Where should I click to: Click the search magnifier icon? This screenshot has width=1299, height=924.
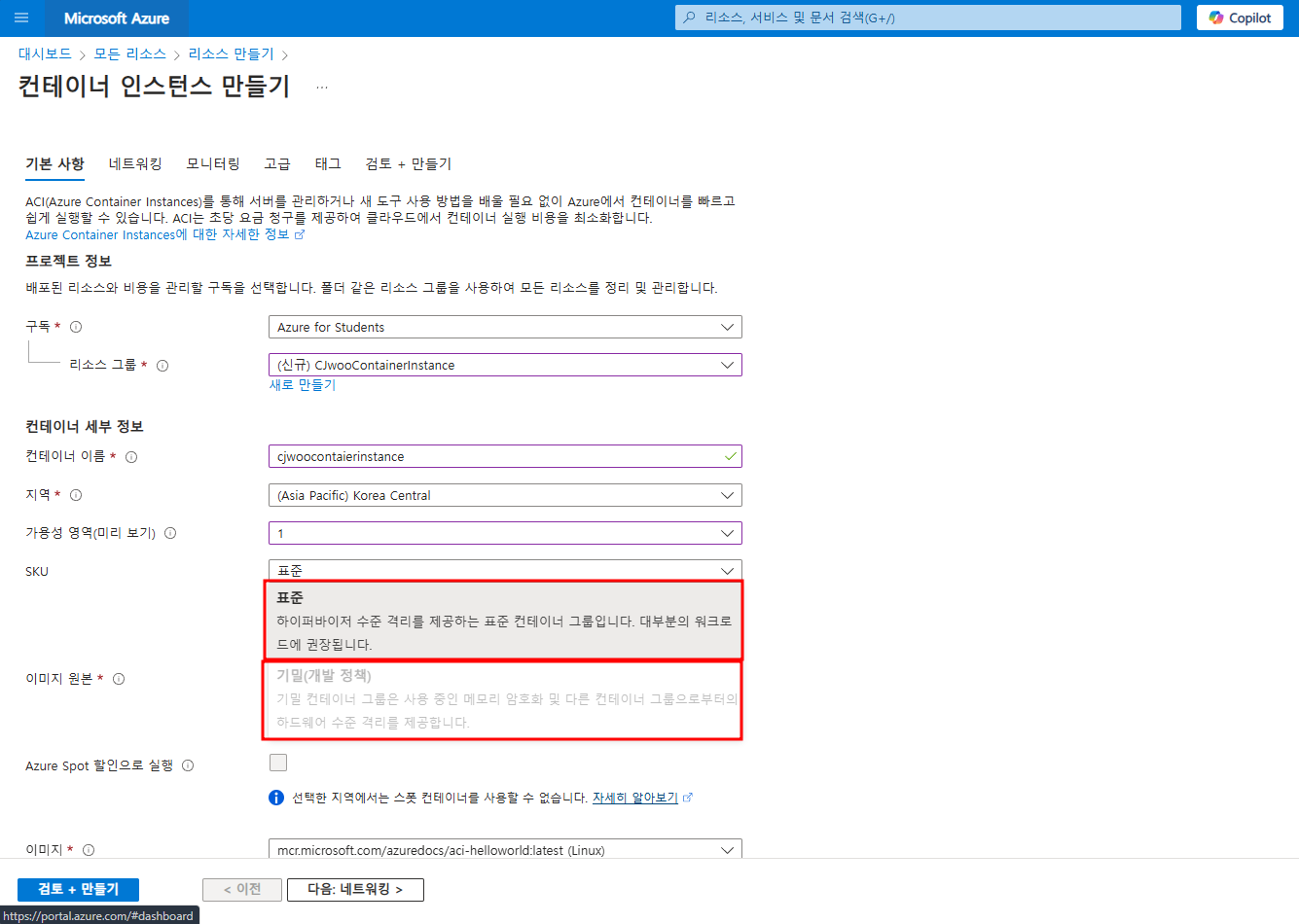click(690, 18)
